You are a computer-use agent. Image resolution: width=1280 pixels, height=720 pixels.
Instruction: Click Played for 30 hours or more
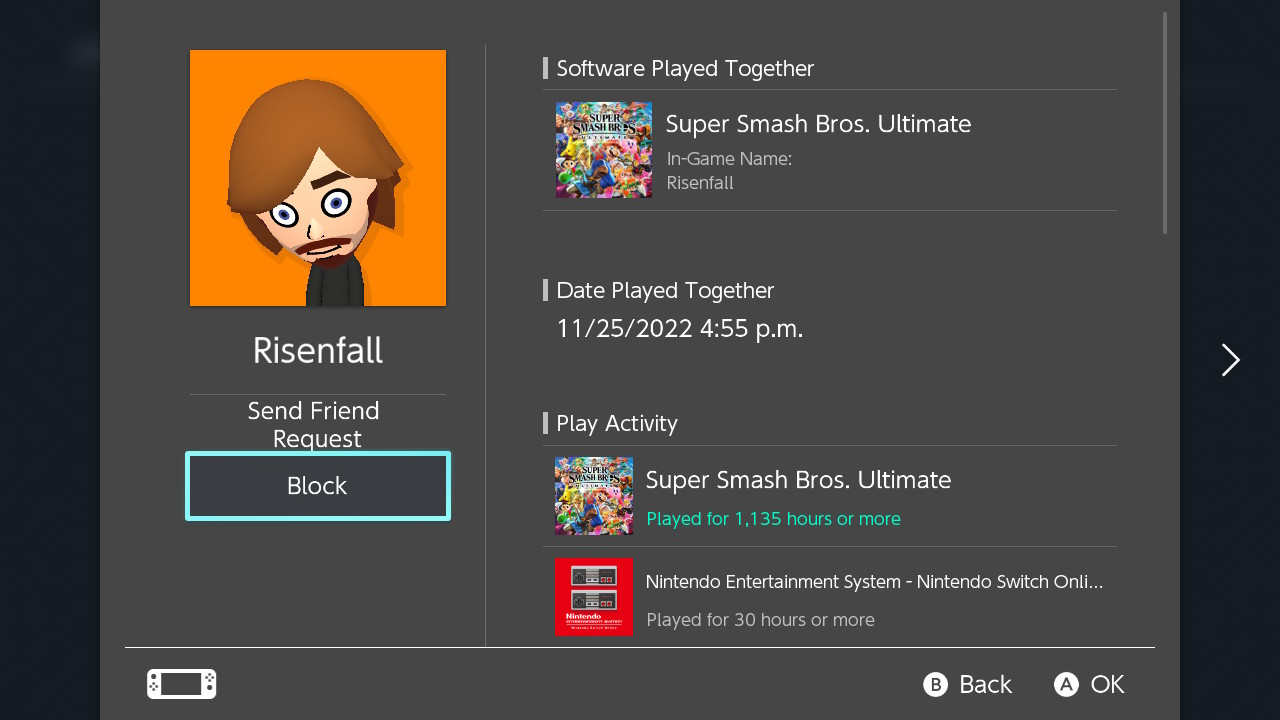click(760, 620)
